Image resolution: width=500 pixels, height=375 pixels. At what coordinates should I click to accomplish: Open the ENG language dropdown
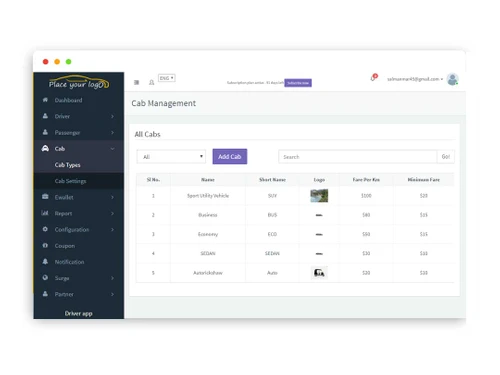point(166,78)
